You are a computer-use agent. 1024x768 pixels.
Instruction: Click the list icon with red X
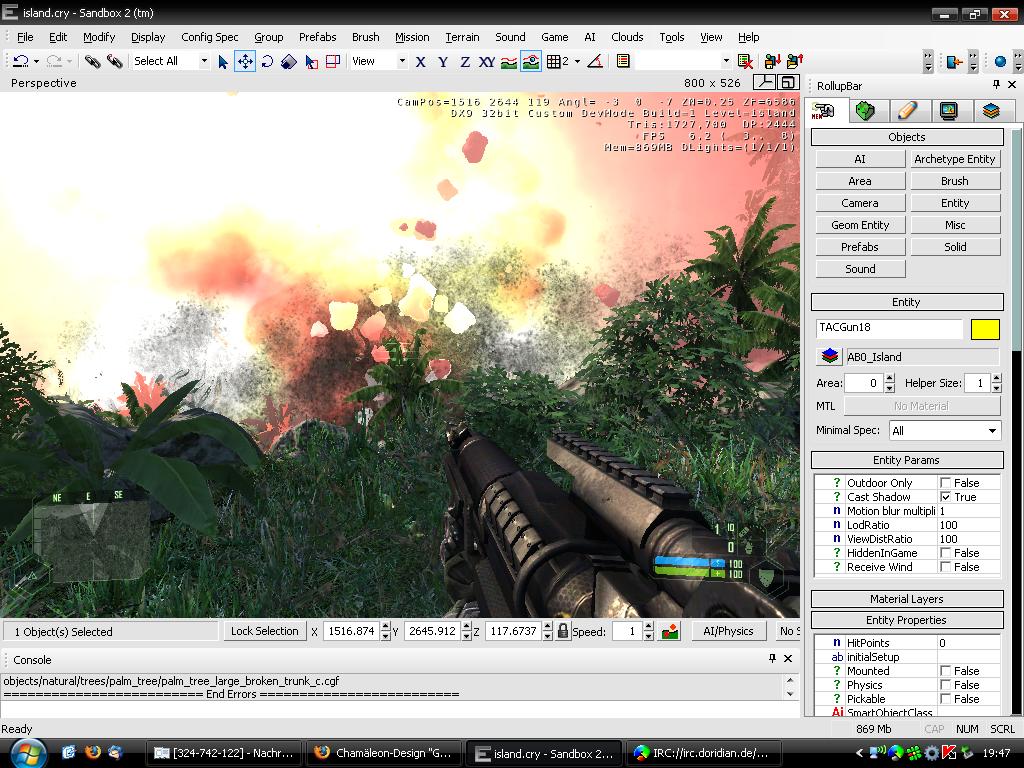click(x=745, y=61)
